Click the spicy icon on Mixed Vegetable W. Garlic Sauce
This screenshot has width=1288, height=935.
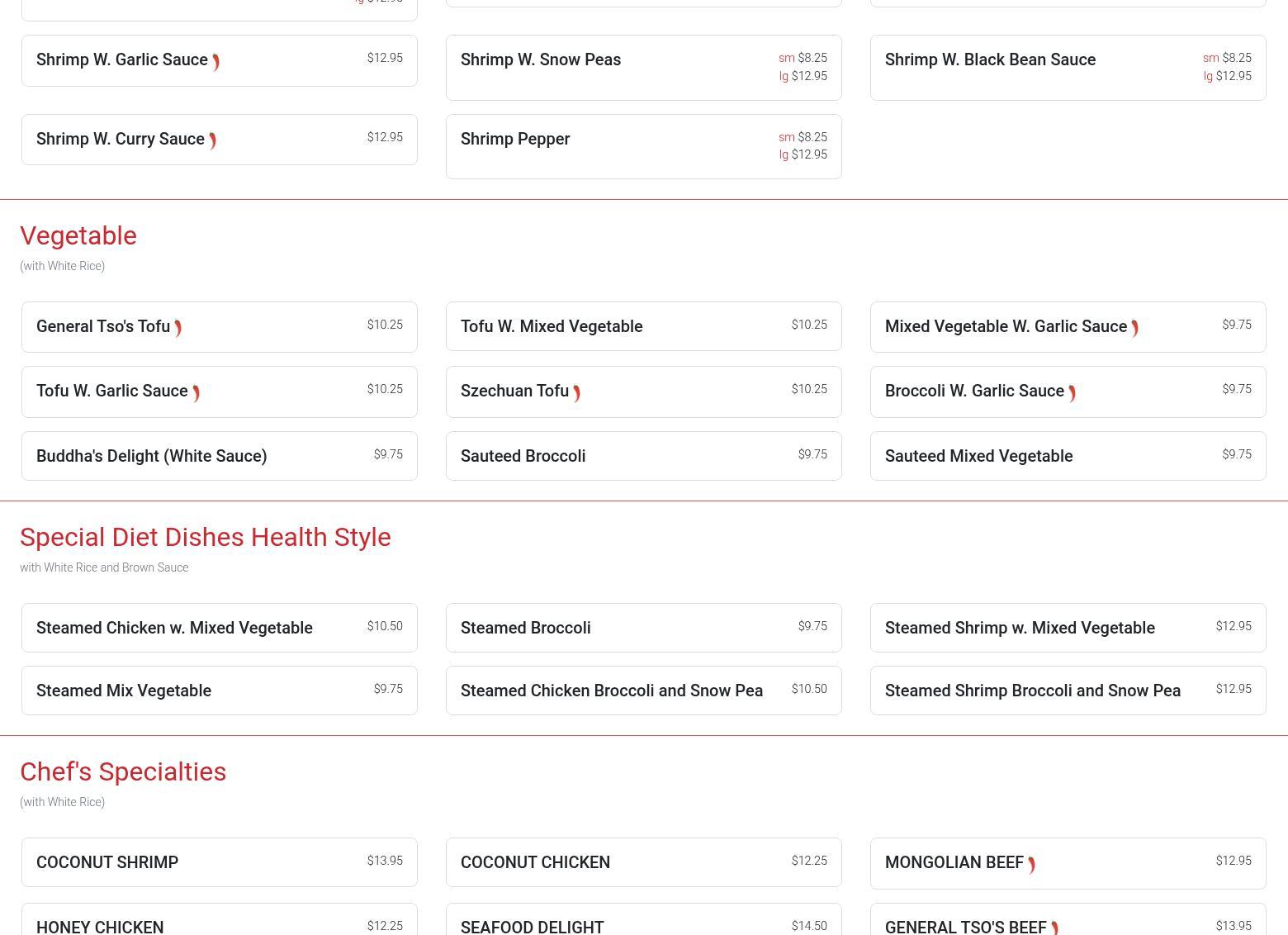1134,329
